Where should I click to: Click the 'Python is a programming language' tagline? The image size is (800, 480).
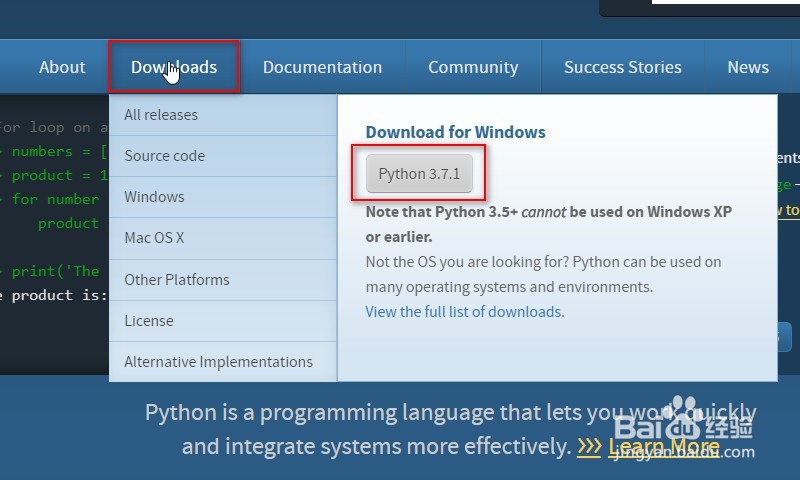[451, 429]
